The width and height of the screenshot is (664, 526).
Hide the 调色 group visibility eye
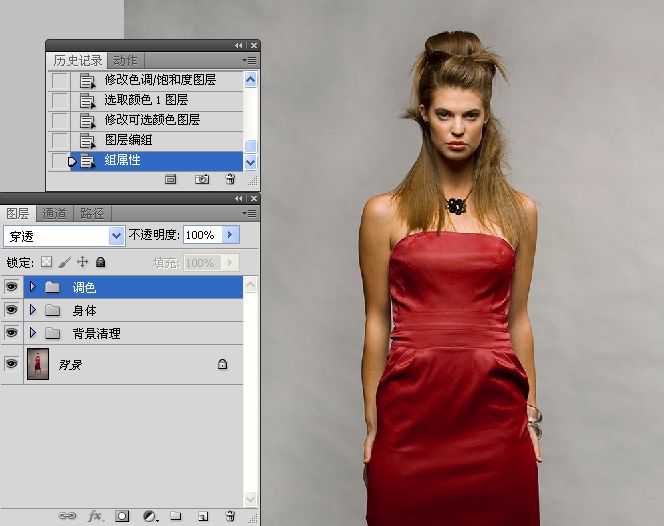[x=11, y=287]
